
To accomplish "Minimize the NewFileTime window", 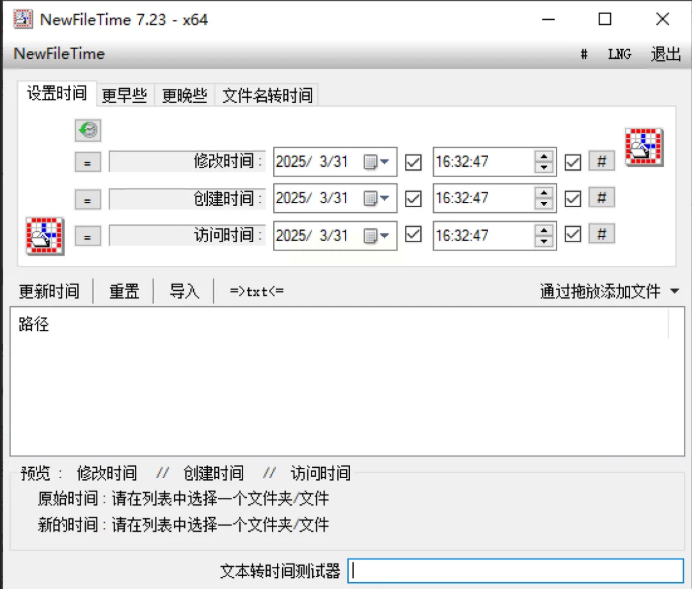I will [x=548, y=19].
